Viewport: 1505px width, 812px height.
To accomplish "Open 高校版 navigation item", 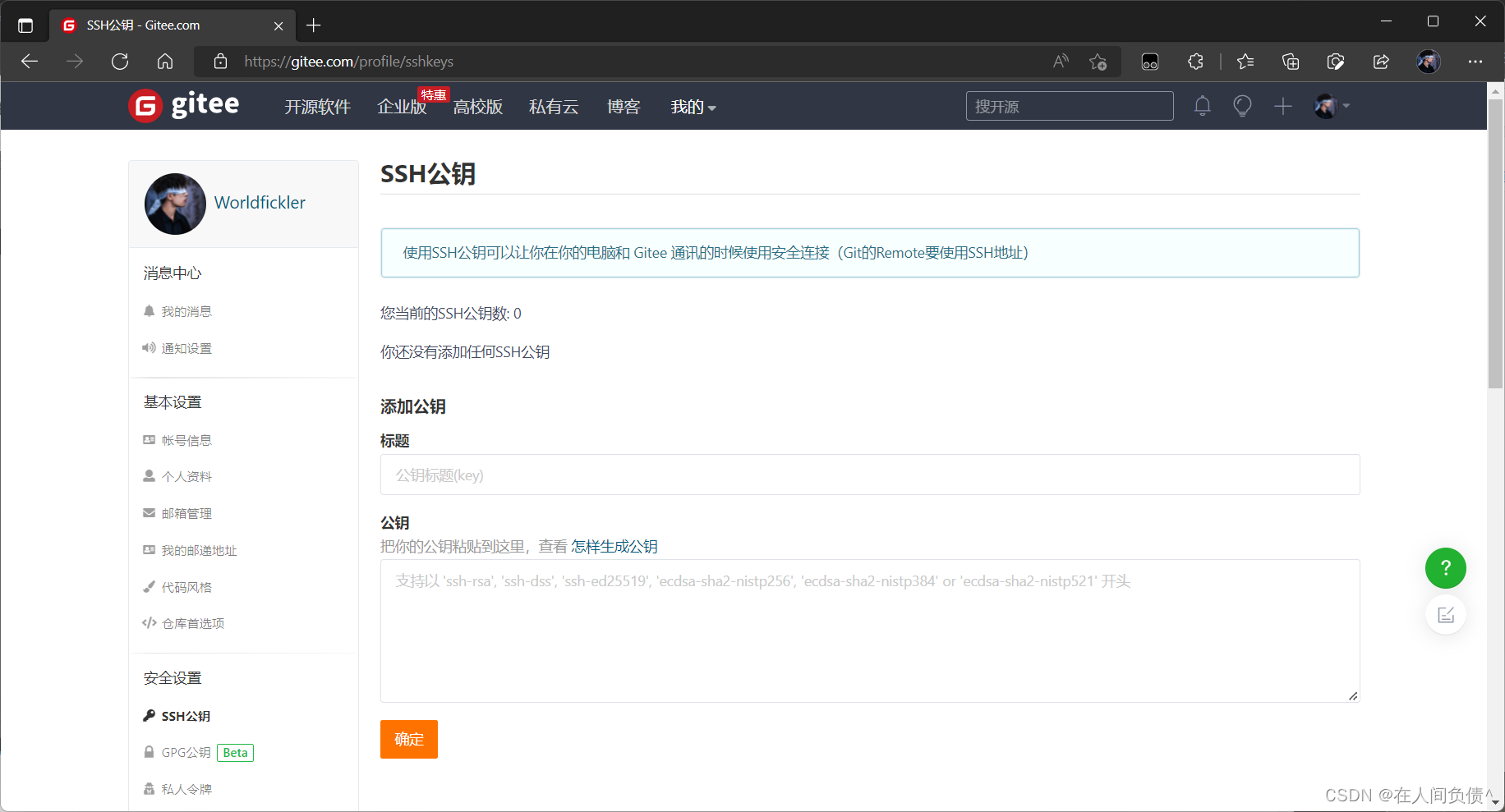I will (x=477, y=107).
